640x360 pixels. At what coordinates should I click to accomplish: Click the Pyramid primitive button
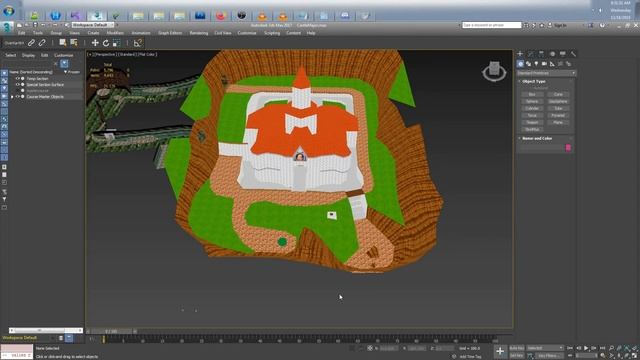558,116
